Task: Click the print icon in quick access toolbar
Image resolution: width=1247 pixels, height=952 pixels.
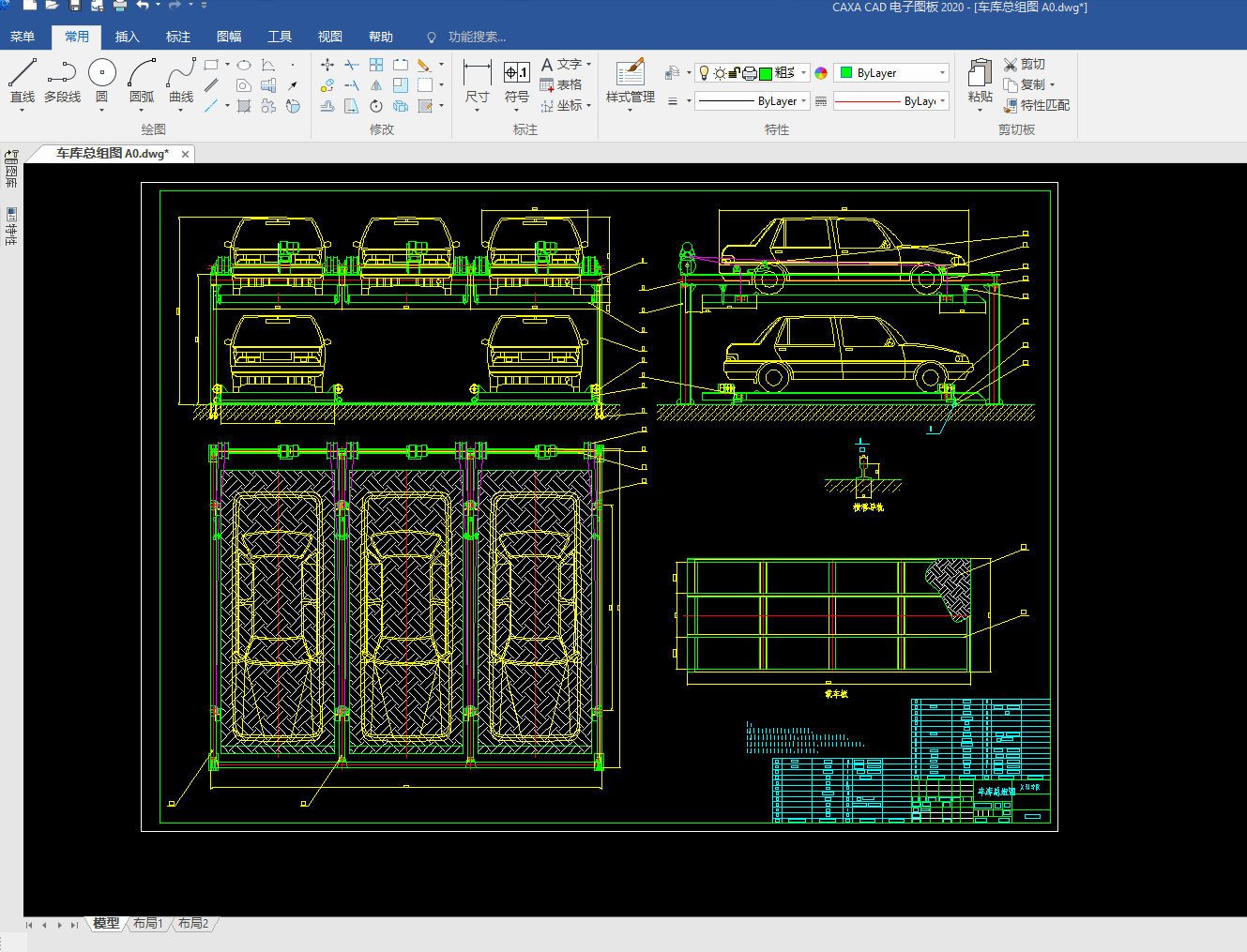Action: [120, 6]
